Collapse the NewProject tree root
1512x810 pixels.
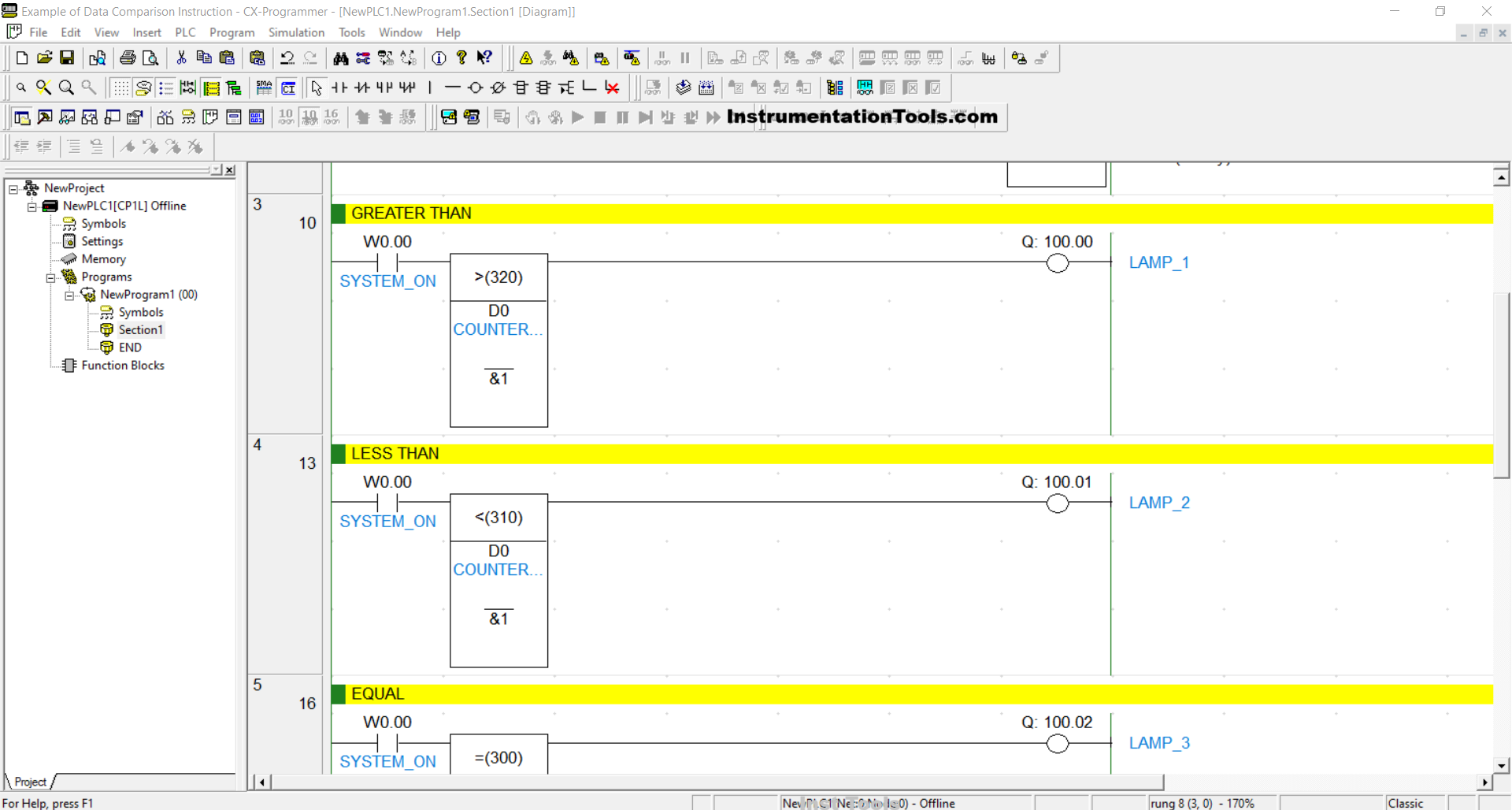point(13,189)
